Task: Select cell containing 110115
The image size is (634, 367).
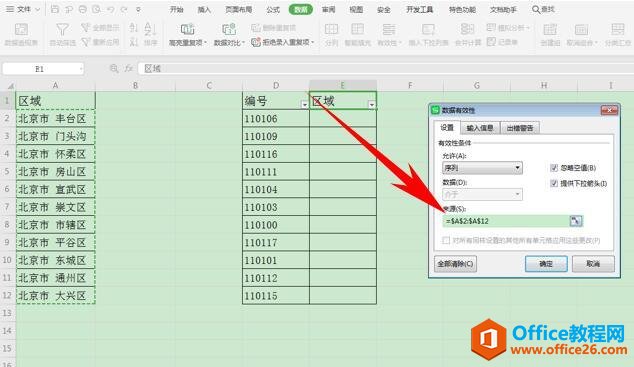Action: [276, 296]
